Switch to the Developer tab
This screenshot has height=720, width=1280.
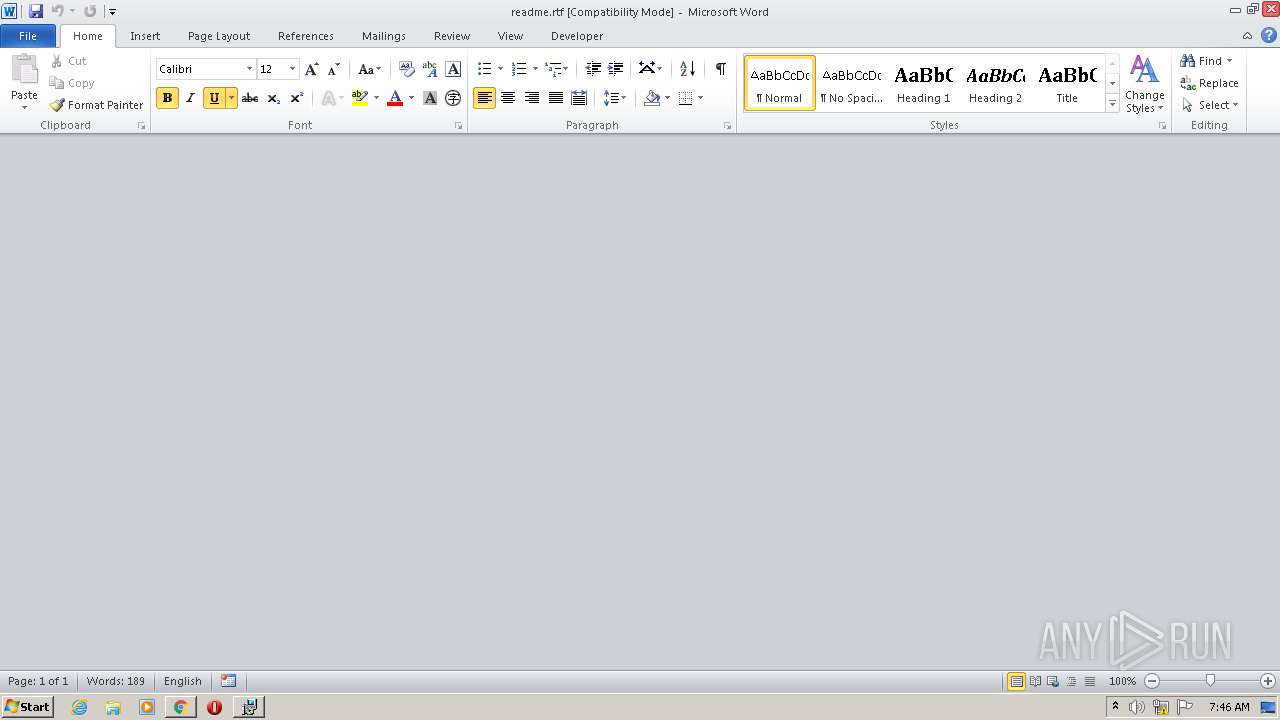click(x=577, y=36)
